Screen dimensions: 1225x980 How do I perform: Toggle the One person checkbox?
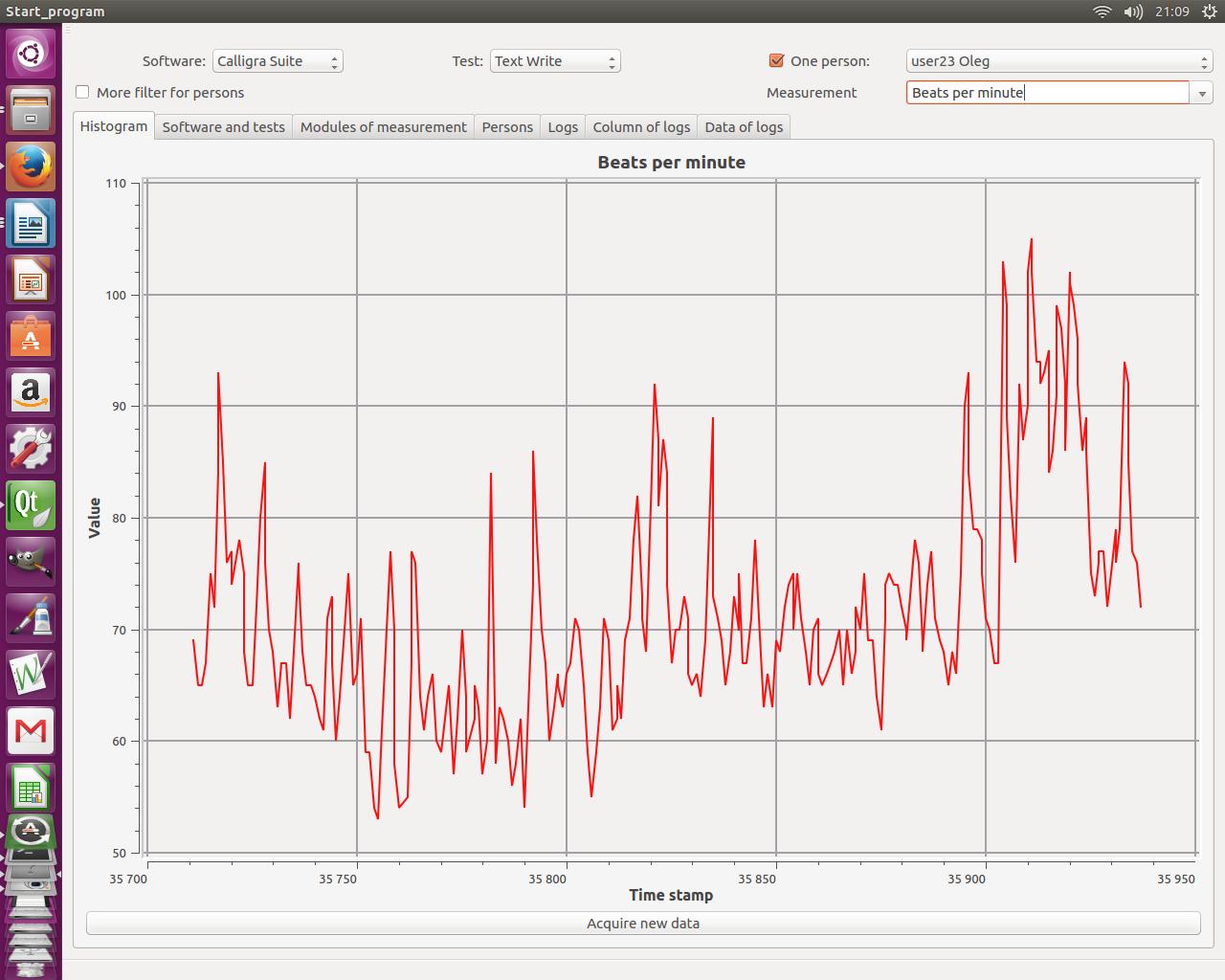point(776,60)
